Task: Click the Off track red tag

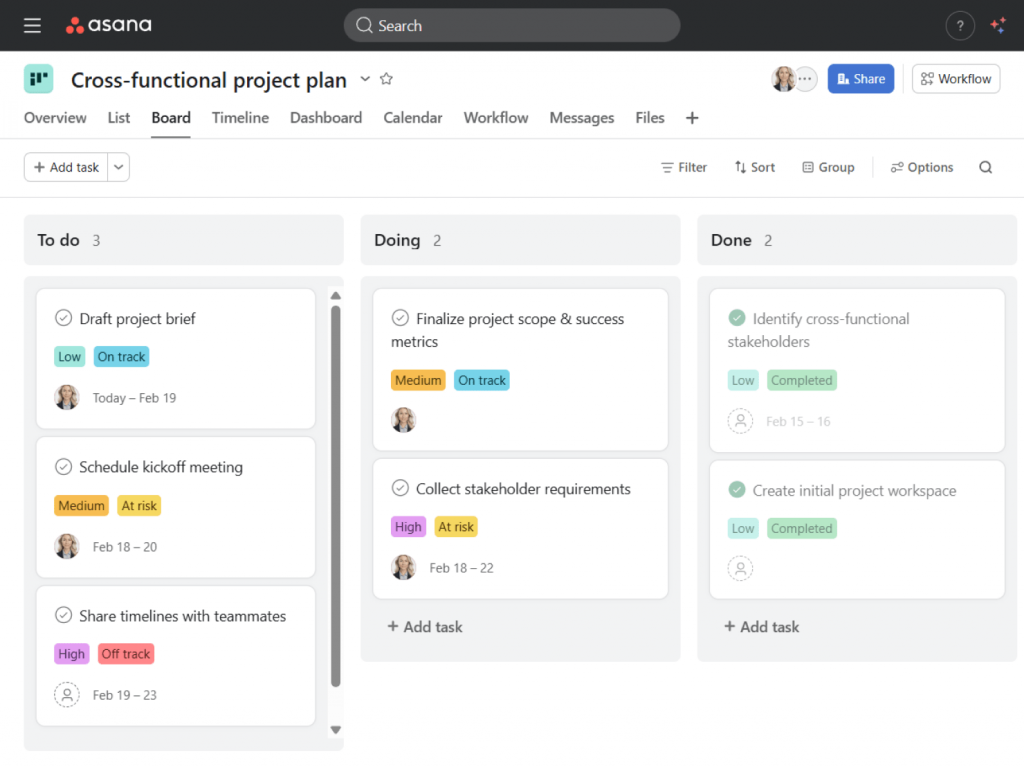Action: click(x=126, y=654)
